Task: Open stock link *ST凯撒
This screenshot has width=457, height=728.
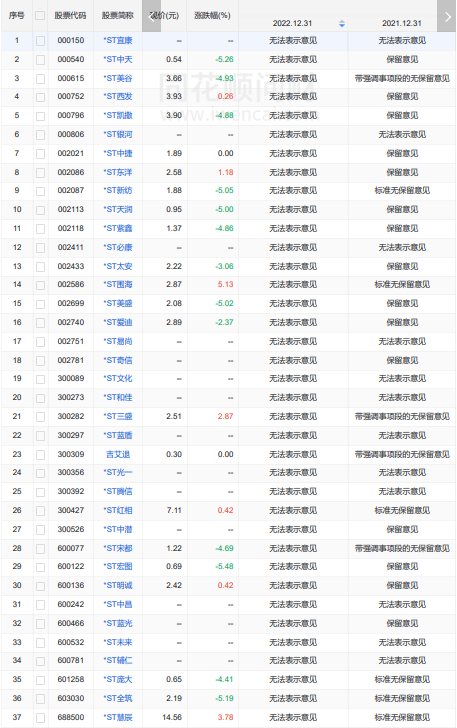Action: (x=118, y=115)
